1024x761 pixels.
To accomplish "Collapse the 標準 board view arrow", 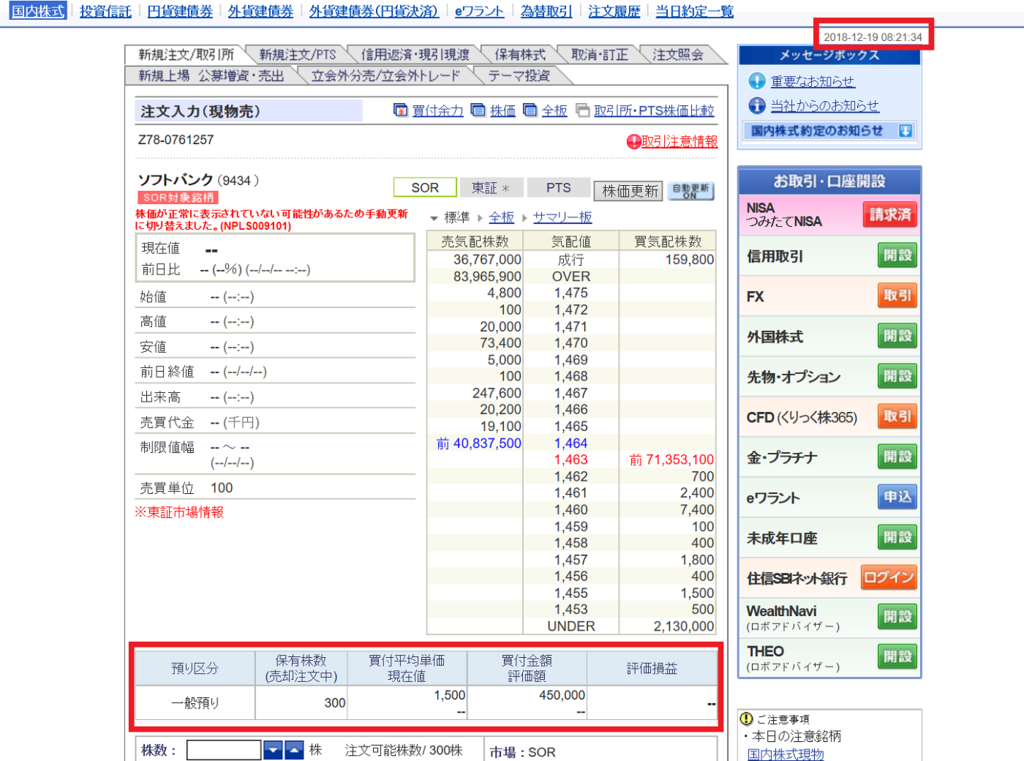I will [x=434, y=218].
